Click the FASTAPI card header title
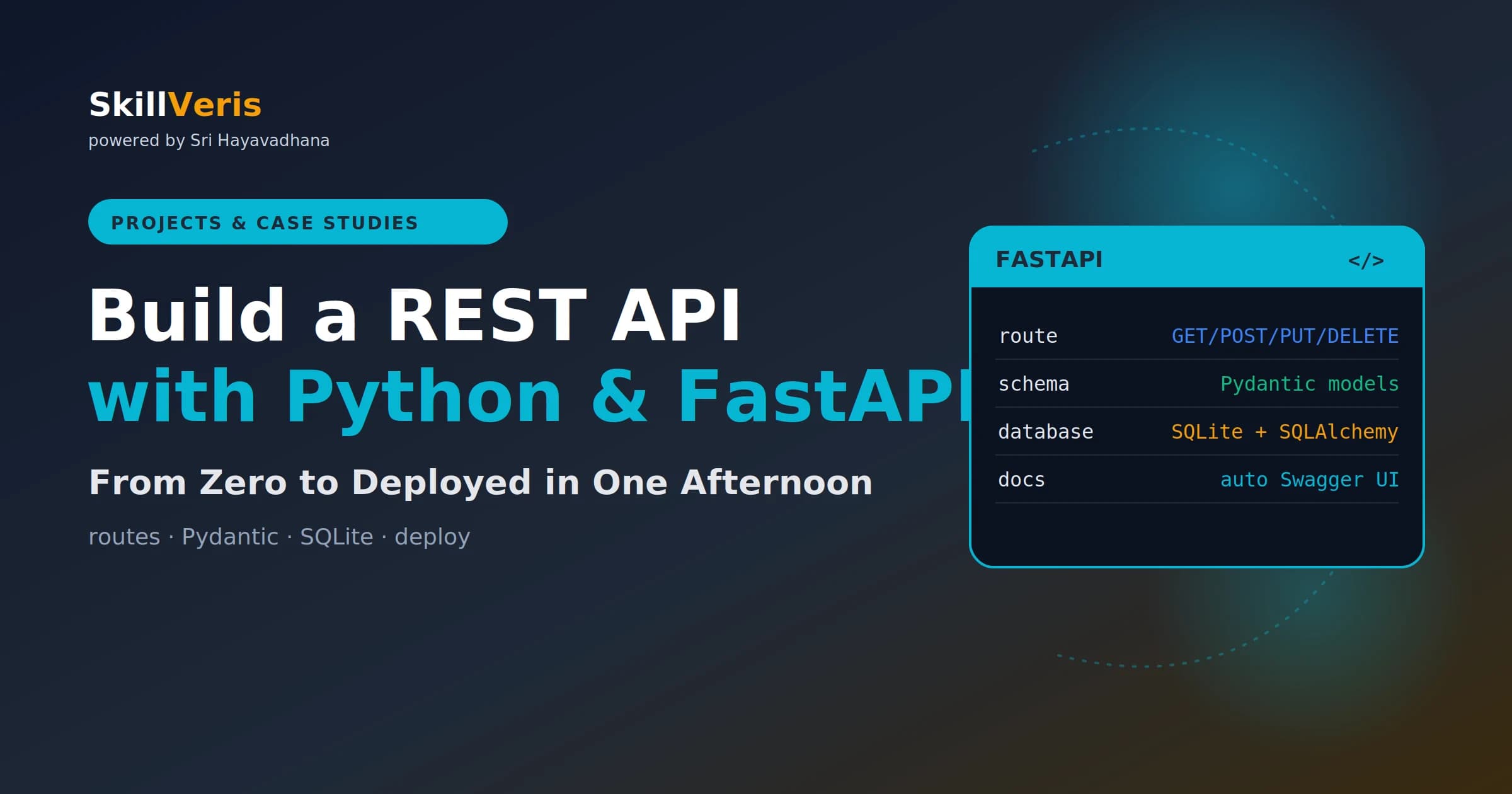 pos(1049,260)
